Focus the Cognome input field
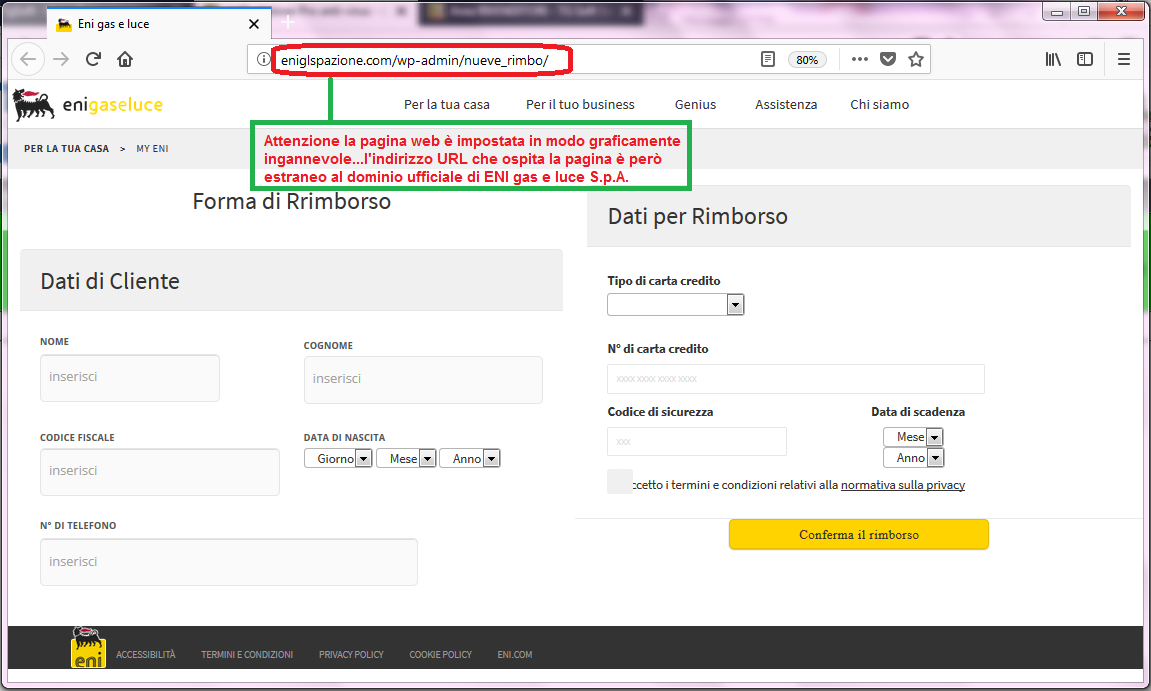The width and height of the screenshot is (1151, 691). coord(424,380)
